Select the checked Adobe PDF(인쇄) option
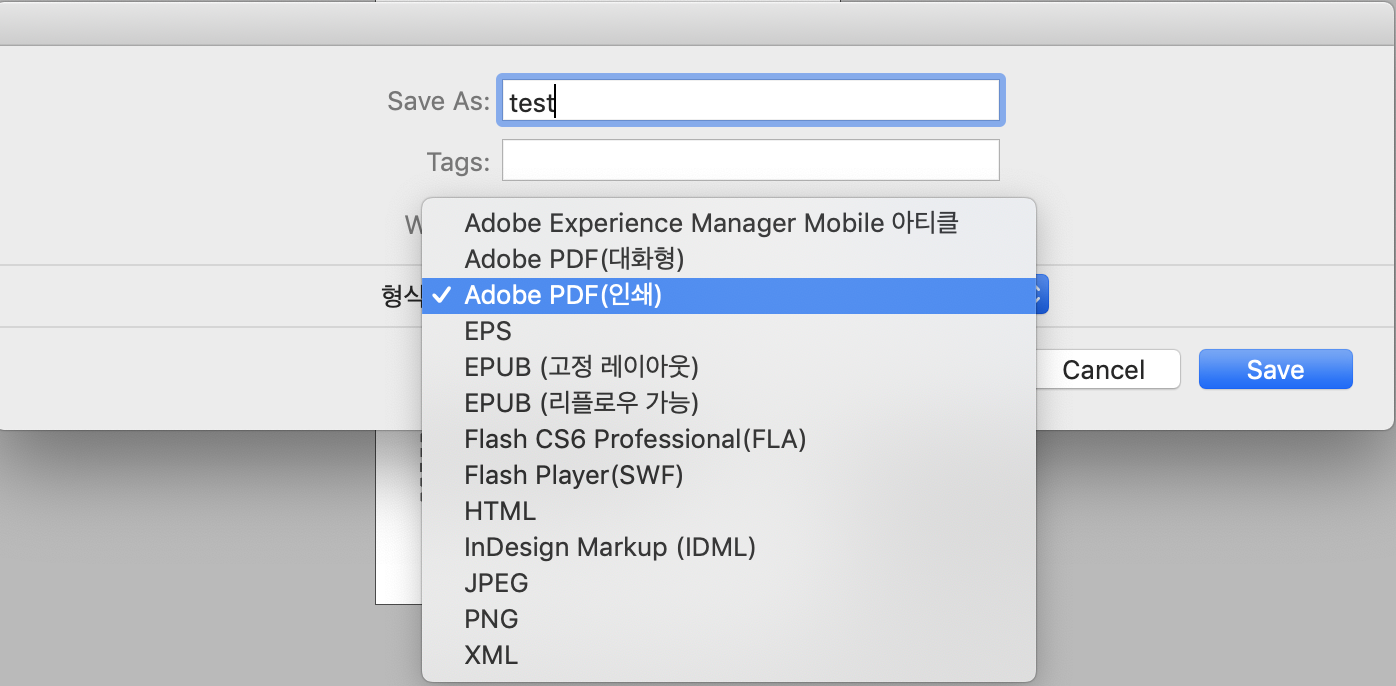Image resolution: width=1396 pixels, height=686 pixels. (x=729, y=295)
